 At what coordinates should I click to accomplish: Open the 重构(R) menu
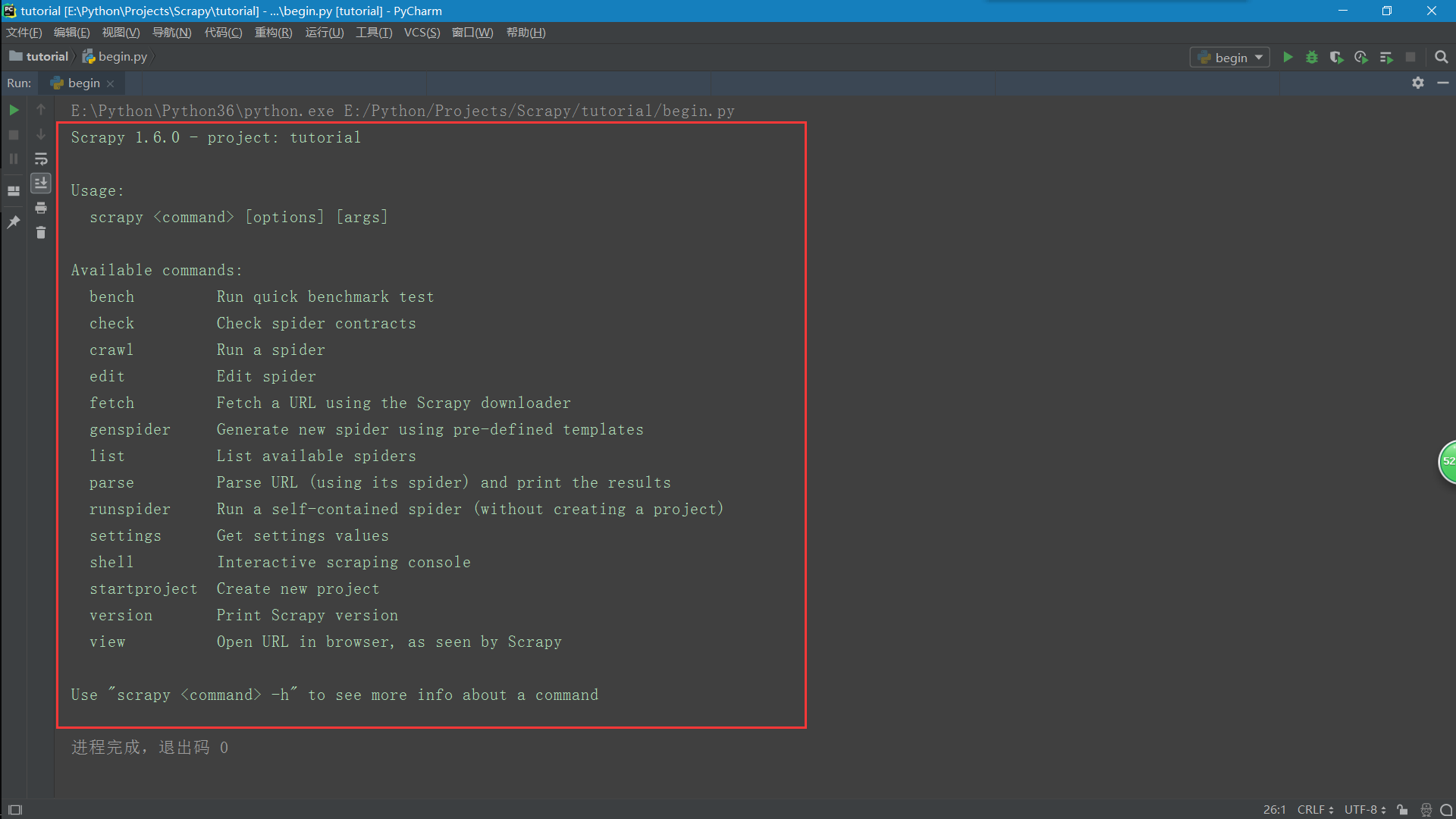coord(273,32)
